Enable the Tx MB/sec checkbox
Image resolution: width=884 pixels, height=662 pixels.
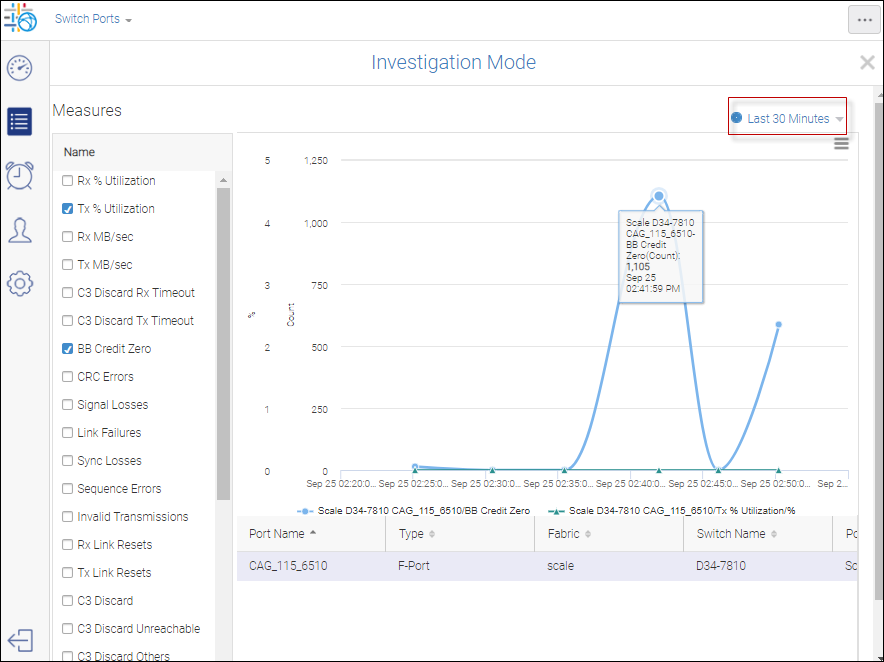(68, 264)
